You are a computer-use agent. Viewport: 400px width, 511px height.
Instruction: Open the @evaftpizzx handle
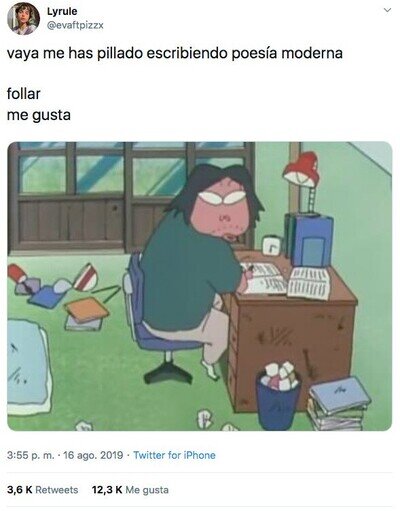[75, 26]
